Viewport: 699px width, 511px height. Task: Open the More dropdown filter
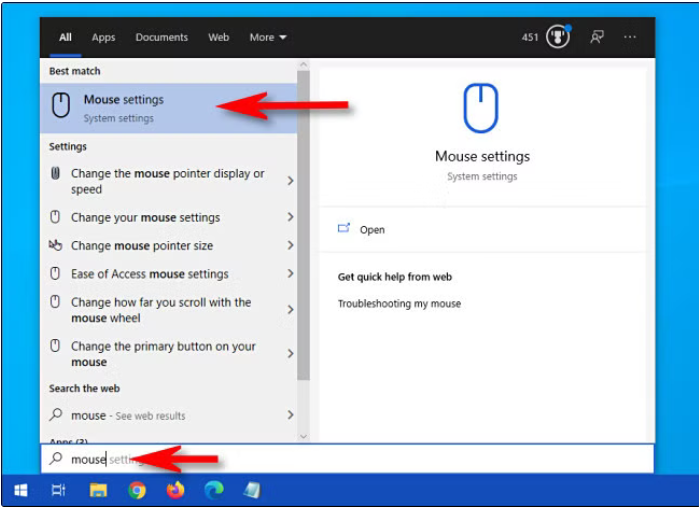tap(267, 37)
